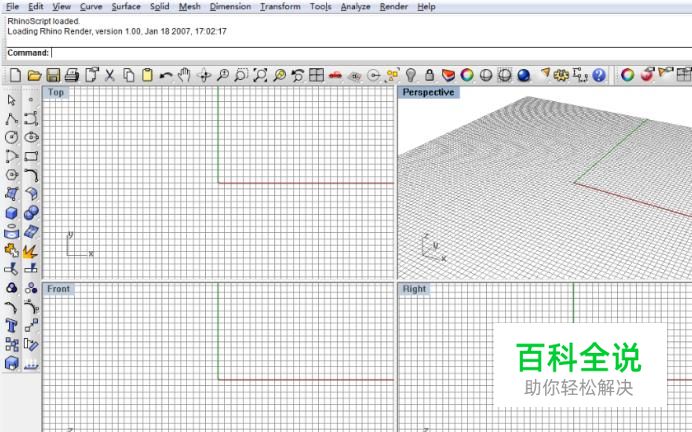Select the blue Text Object tool

pyautogui.click(x=11, y=326)
